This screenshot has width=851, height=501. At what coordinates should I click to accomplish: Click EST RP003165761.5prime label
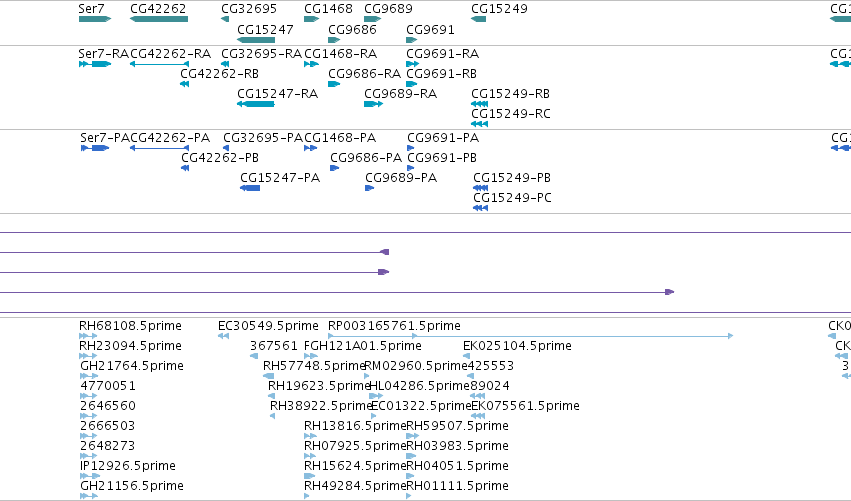tap(394, 326)
